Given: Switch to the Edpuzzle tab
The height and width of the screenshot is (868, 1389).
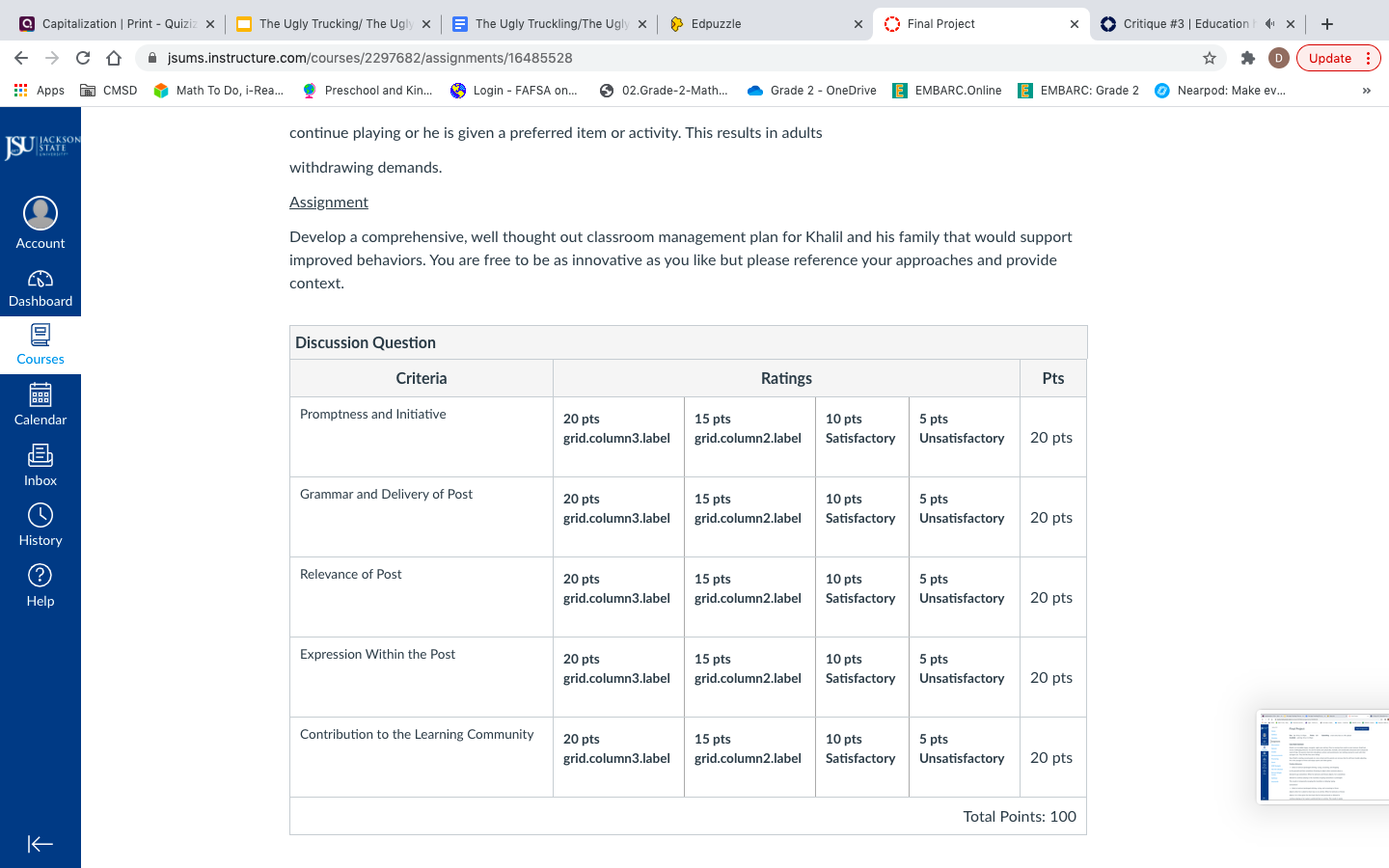Looking at the screenshot, I should pos(762,24).
